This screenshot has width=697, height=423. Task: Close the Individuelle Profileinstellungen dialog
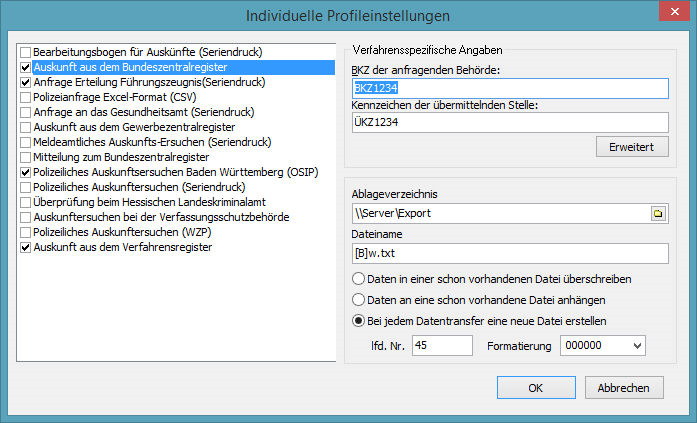[666, 15]
